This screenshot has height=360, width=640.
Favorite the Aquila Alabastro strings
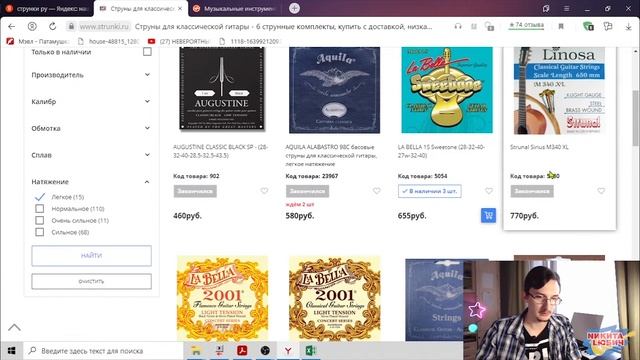[x=376, y=191]
